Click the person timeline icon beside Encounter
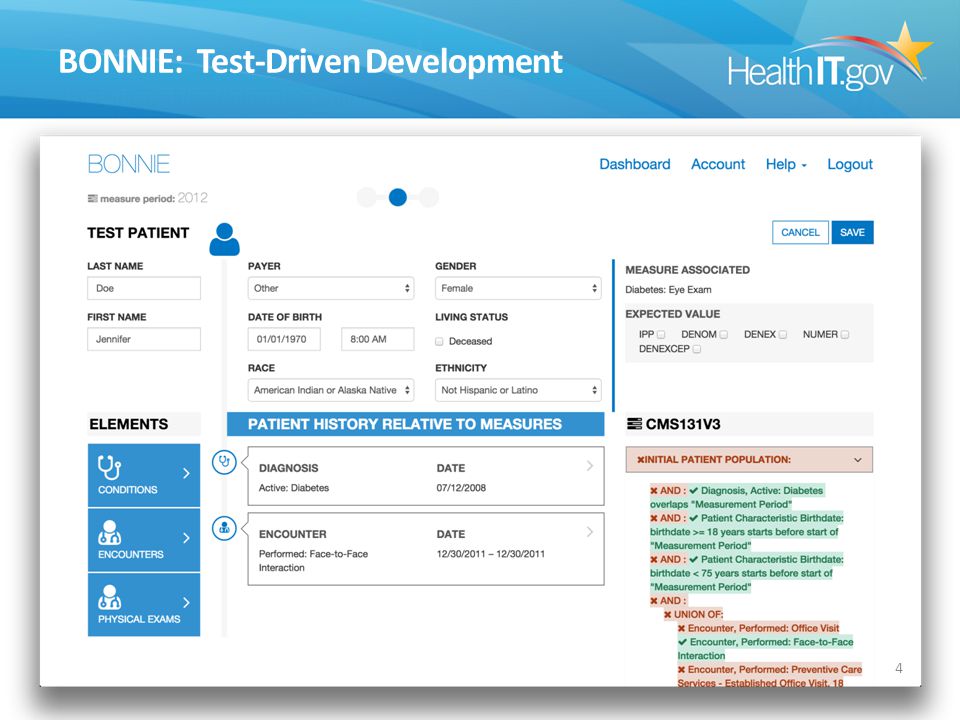This screenshot has height=720, width=960. (x=224, y=528)
